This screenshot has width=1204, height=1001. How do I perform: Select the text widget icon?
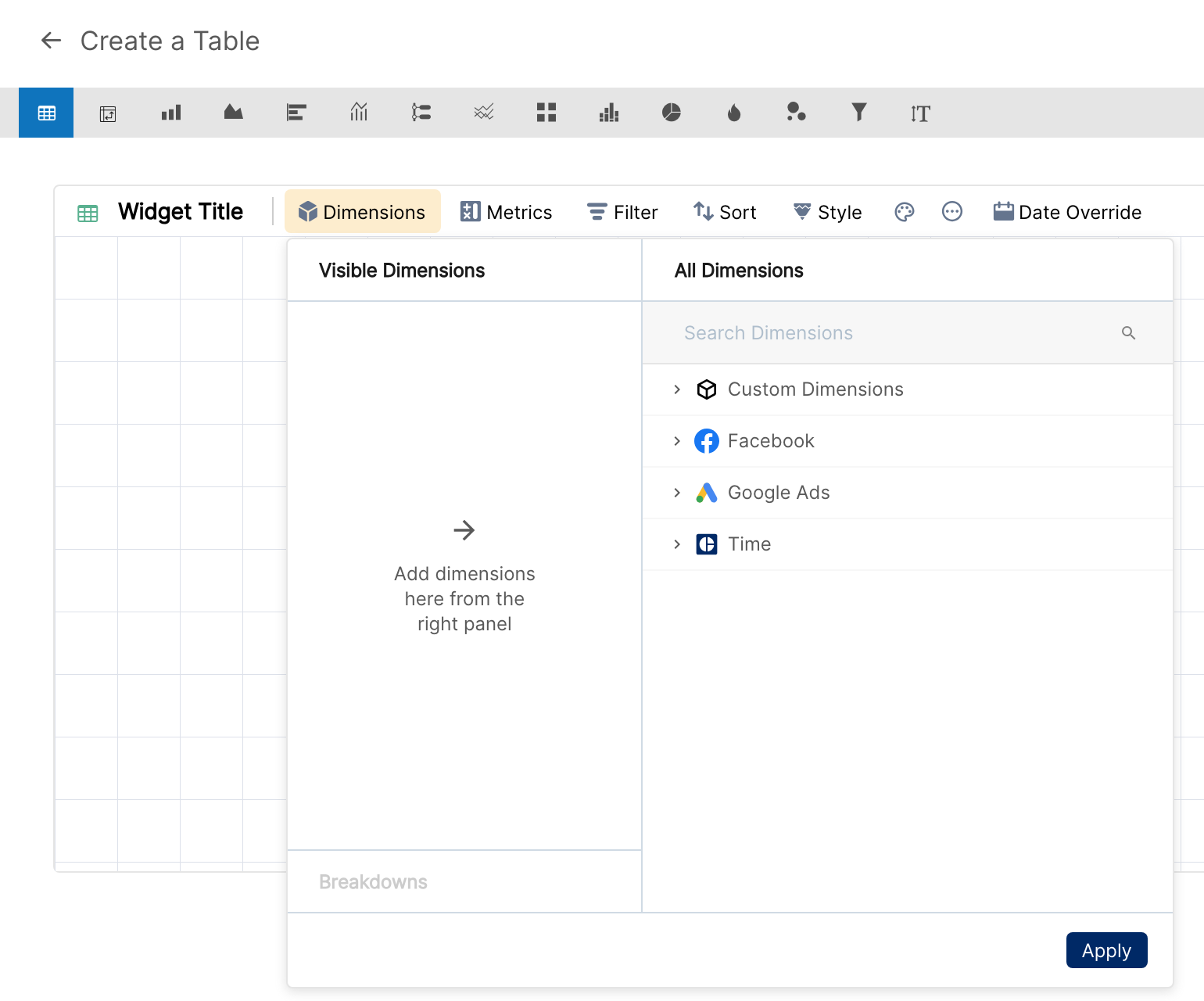(x=921, y=113)
